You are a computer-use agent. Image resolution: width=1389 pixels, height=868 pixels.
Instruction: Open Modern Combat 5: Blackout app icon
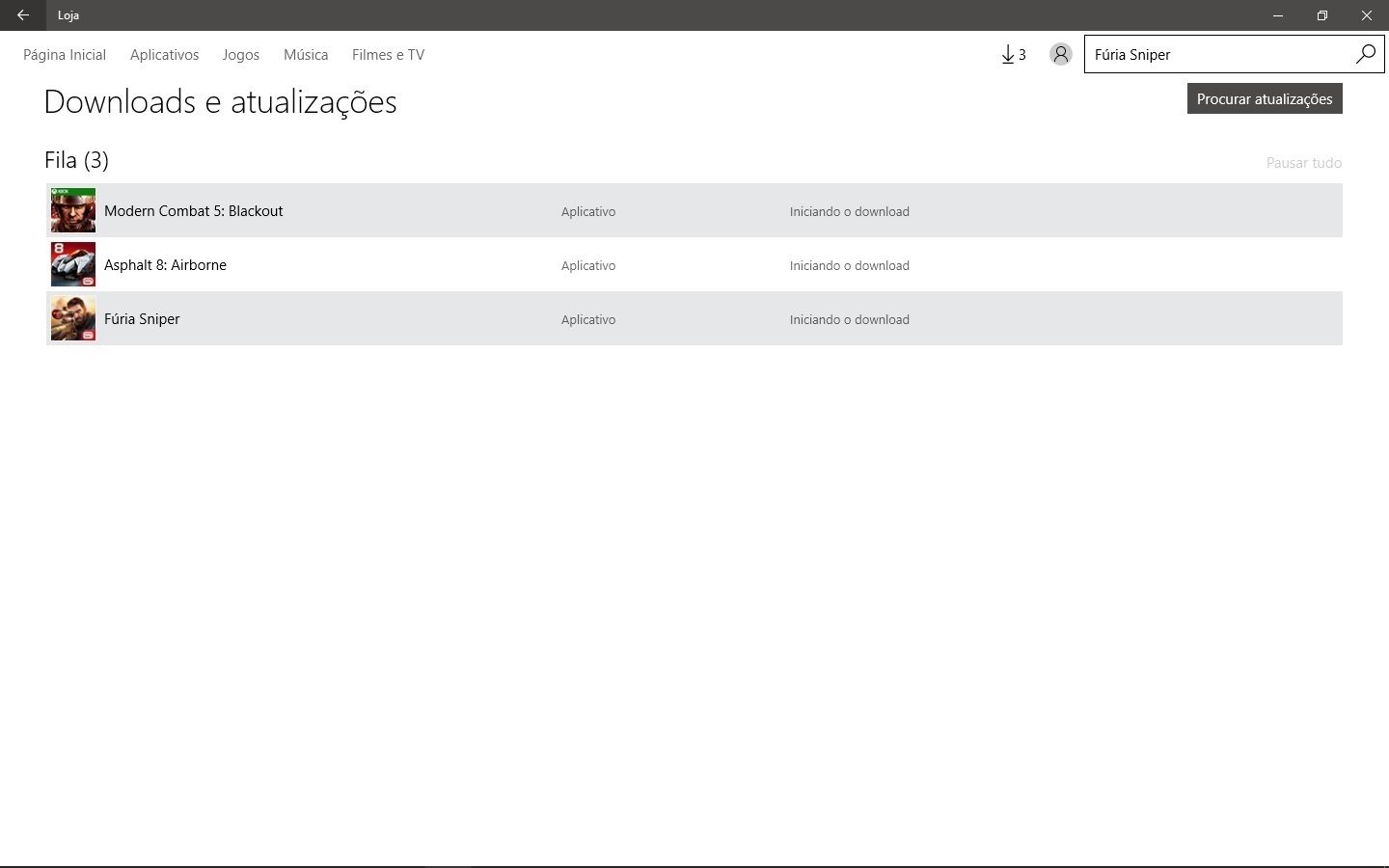(x=73, y=210)
